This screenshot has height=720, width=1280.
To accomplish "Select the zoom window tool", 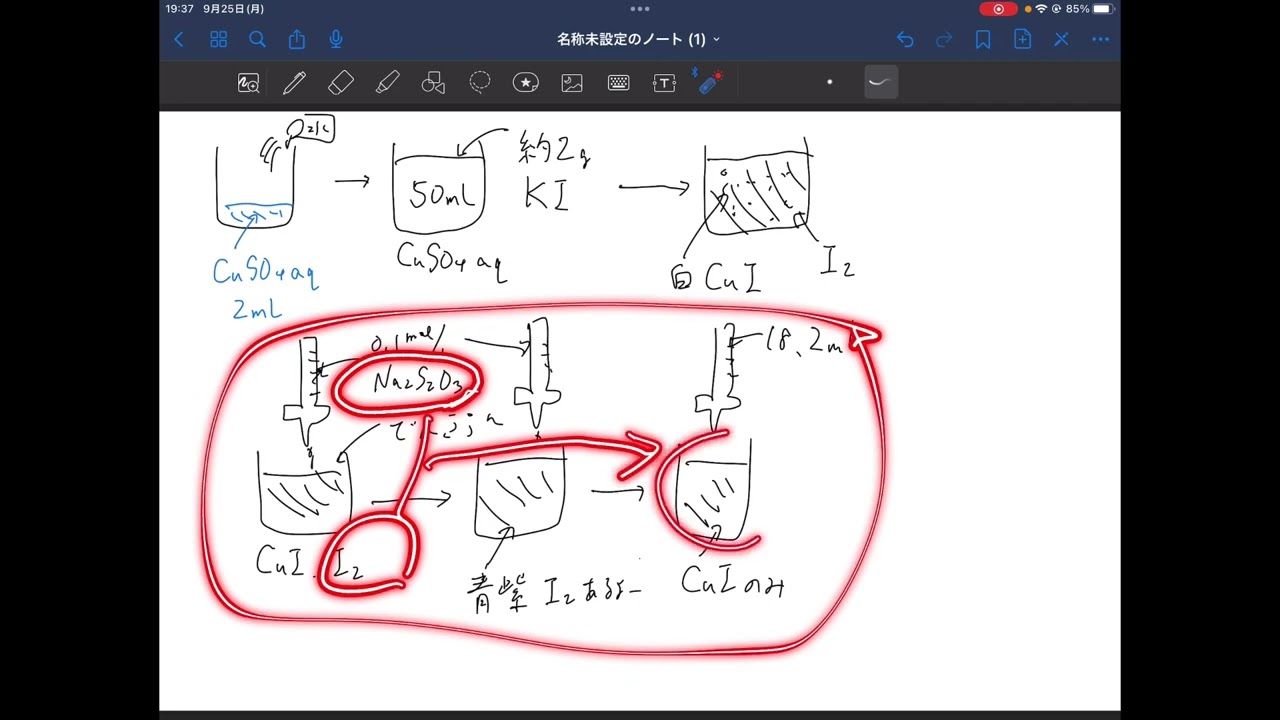I will click(248, 83).
